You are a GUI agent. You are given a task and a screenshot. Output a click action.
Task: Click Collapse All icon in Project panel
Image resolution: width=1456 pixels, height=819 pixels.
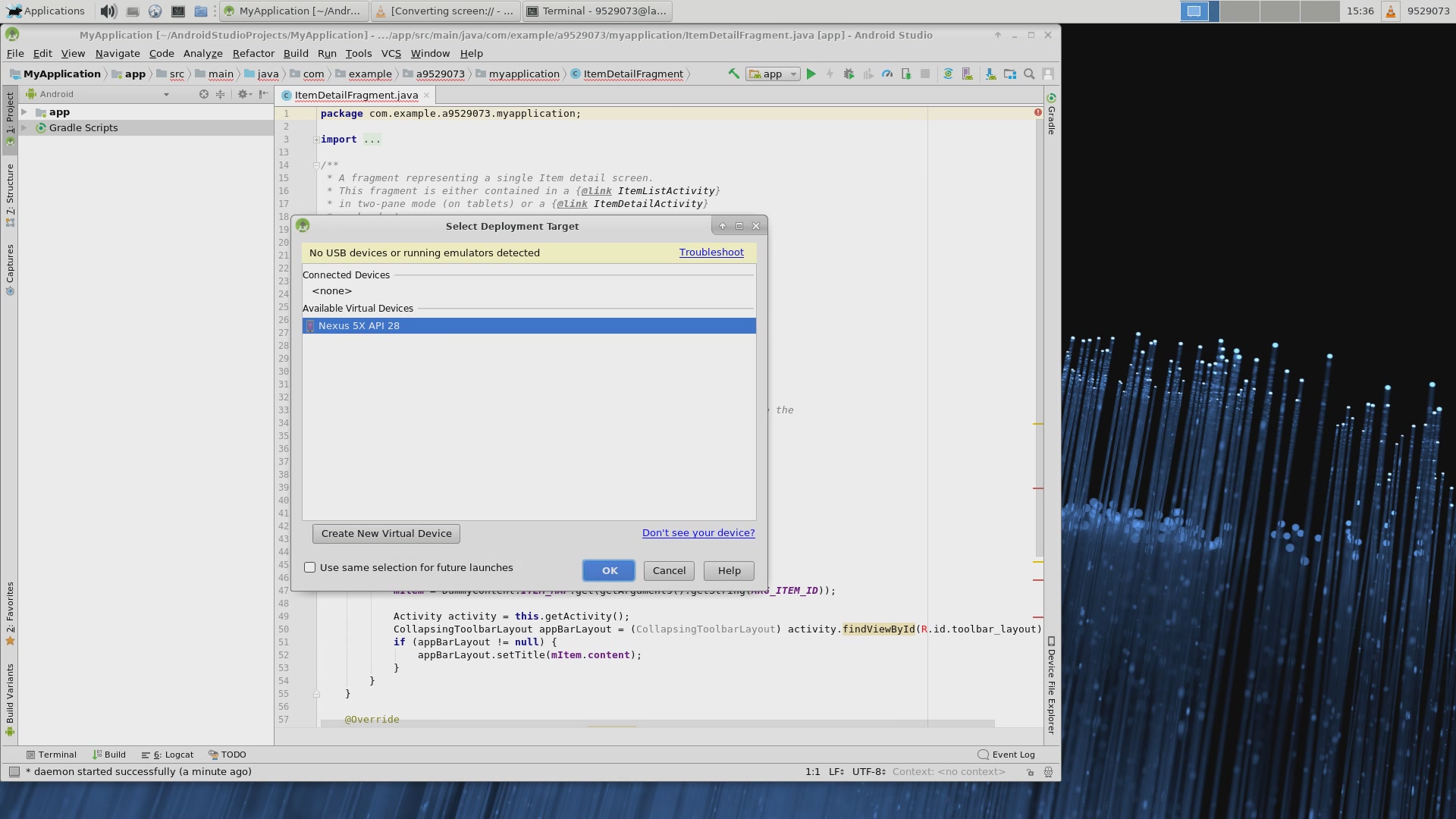coord(220,94)
